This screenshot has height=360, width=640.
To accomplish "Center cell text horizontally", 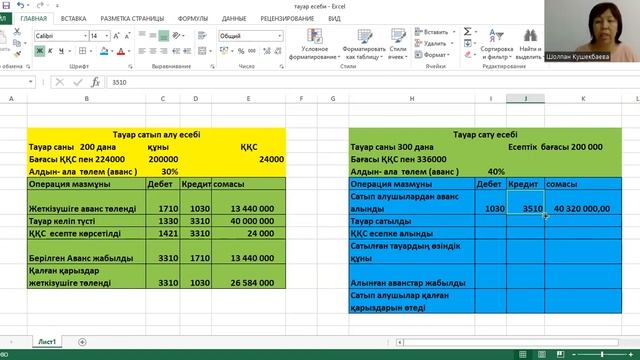I will 153,51.
